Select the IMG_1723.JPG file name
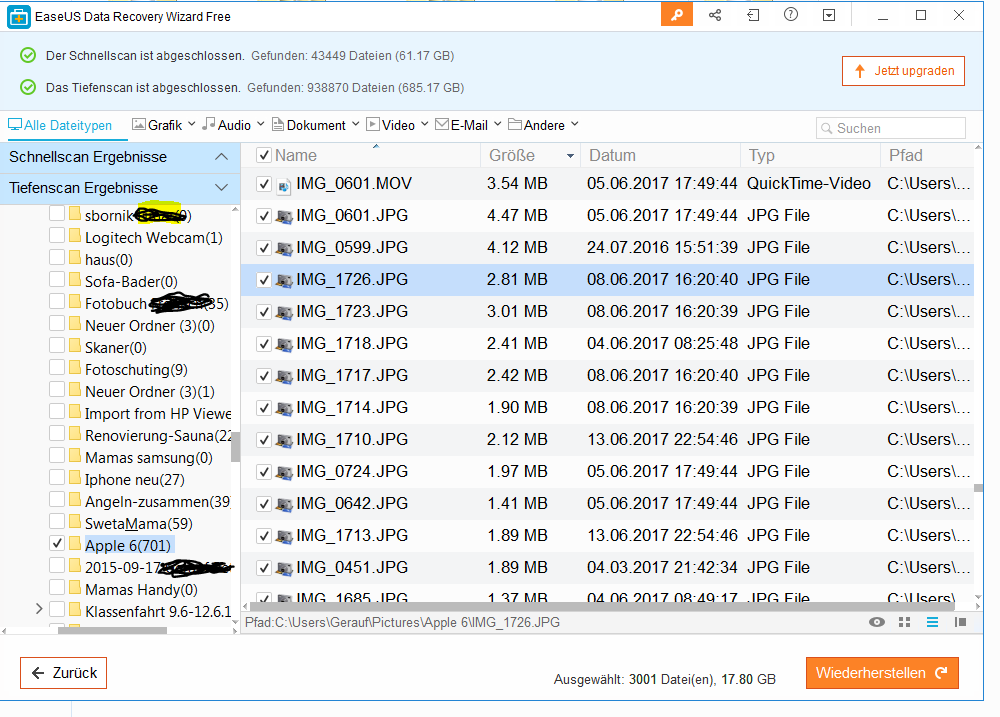Screen dimensions: 1000x717 (352, 311)
